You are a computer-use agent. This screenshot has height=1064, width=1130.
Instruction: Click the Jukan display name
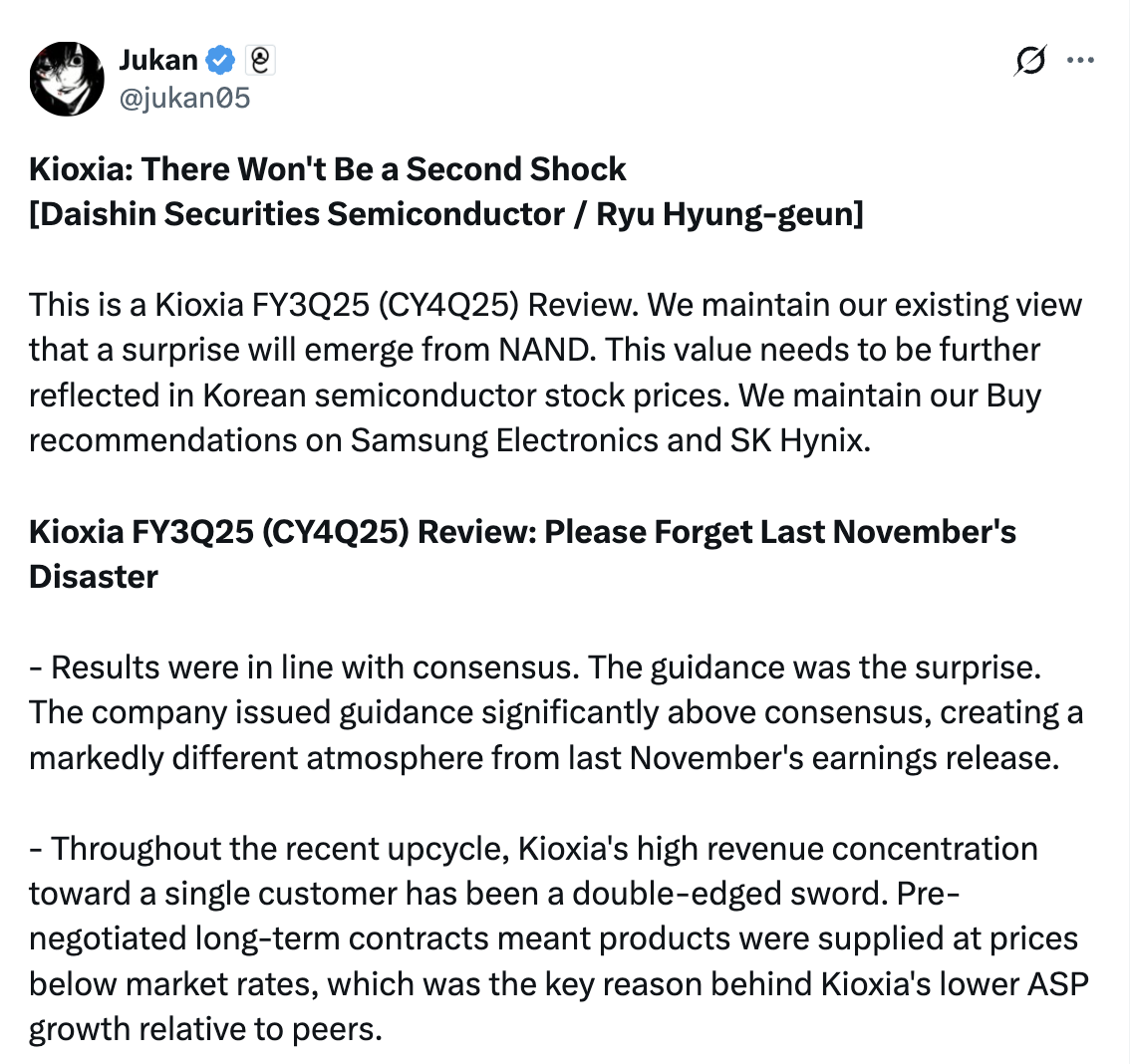tap(157, 61)
